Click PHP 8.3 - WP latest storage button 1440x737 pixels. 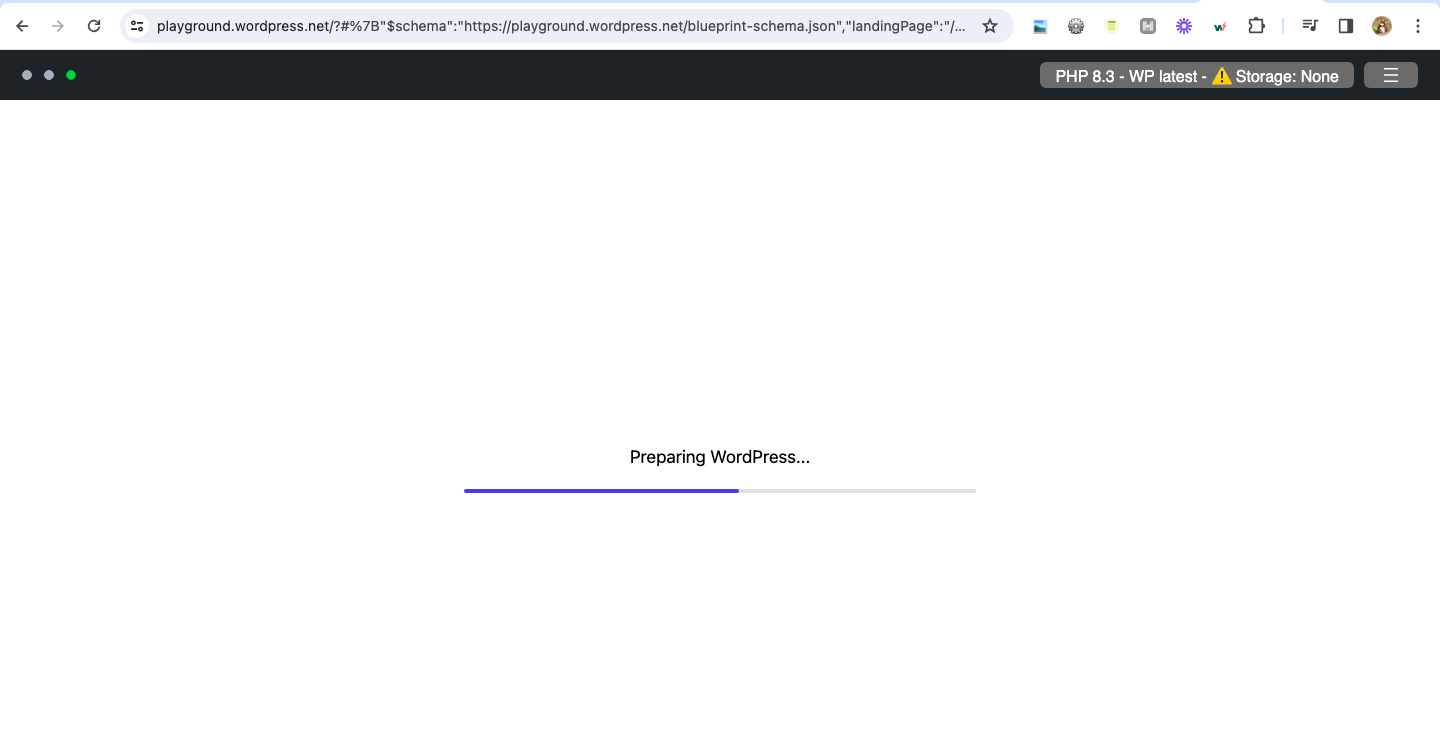click(1197, 75)
